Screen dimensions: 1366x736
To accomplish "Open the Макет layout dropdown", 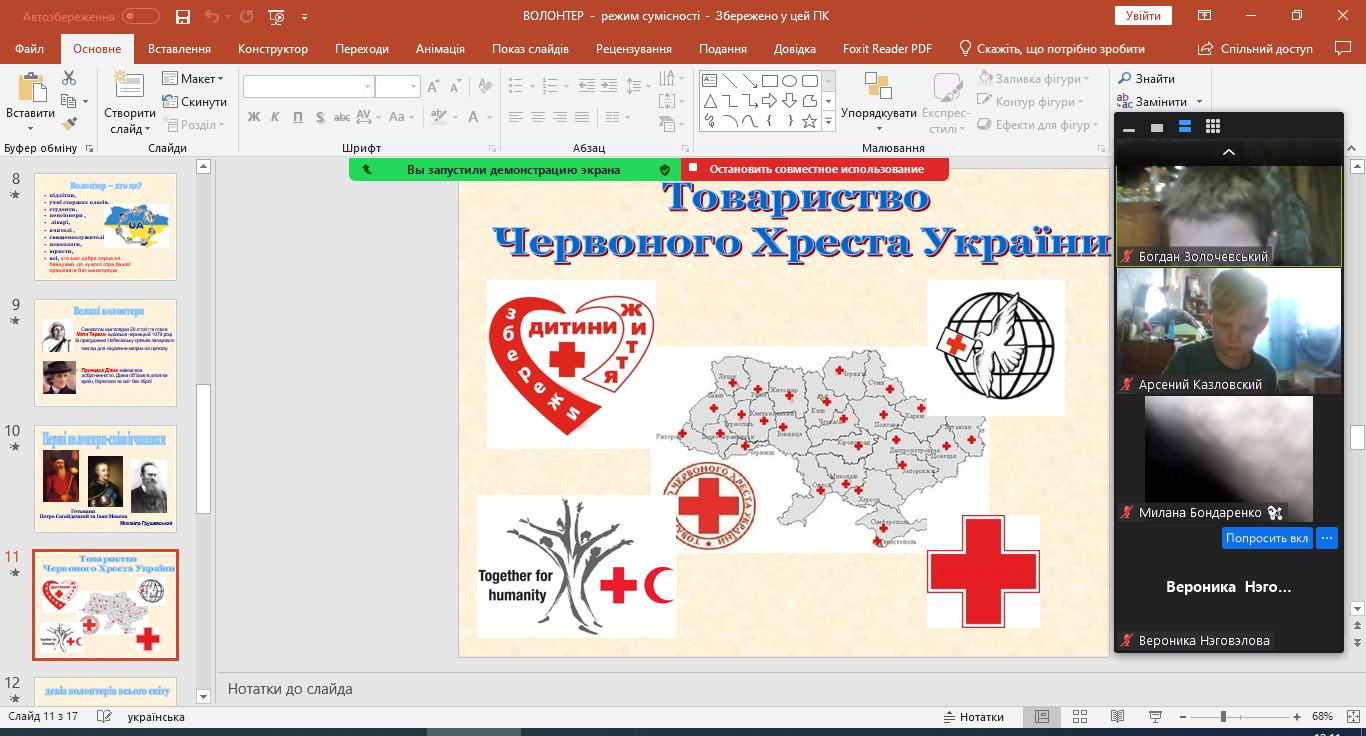I will coord(194,79).
